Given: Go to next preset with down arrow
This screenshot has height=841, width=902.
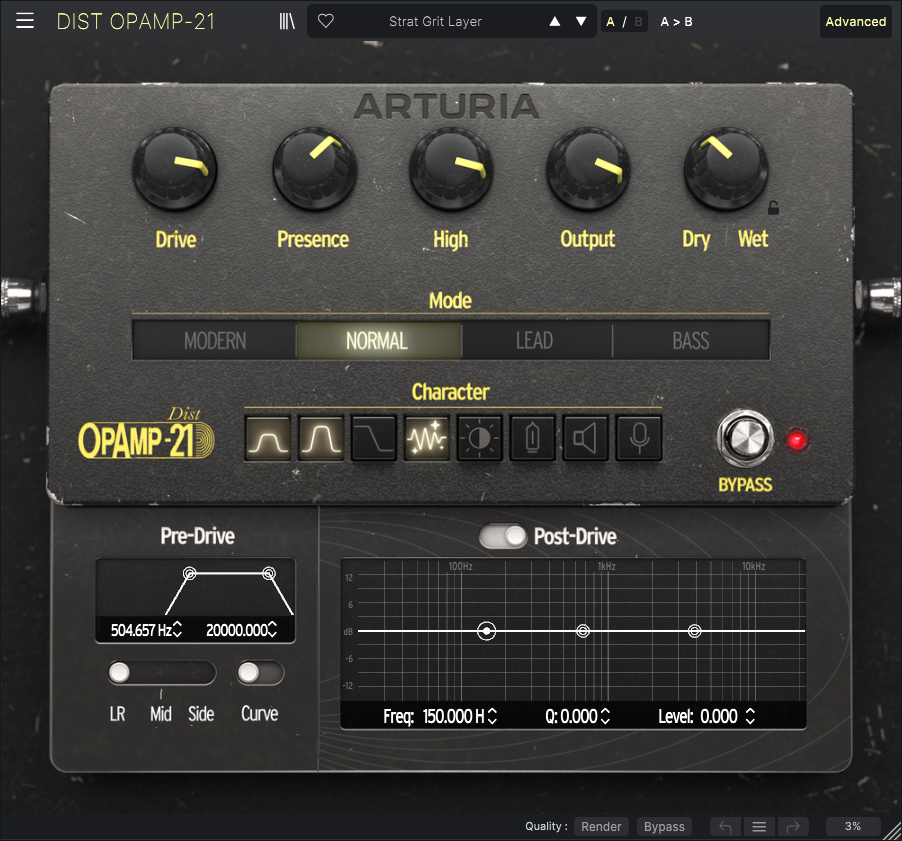Looking at the screenshot, I should (x=581, y=21).
